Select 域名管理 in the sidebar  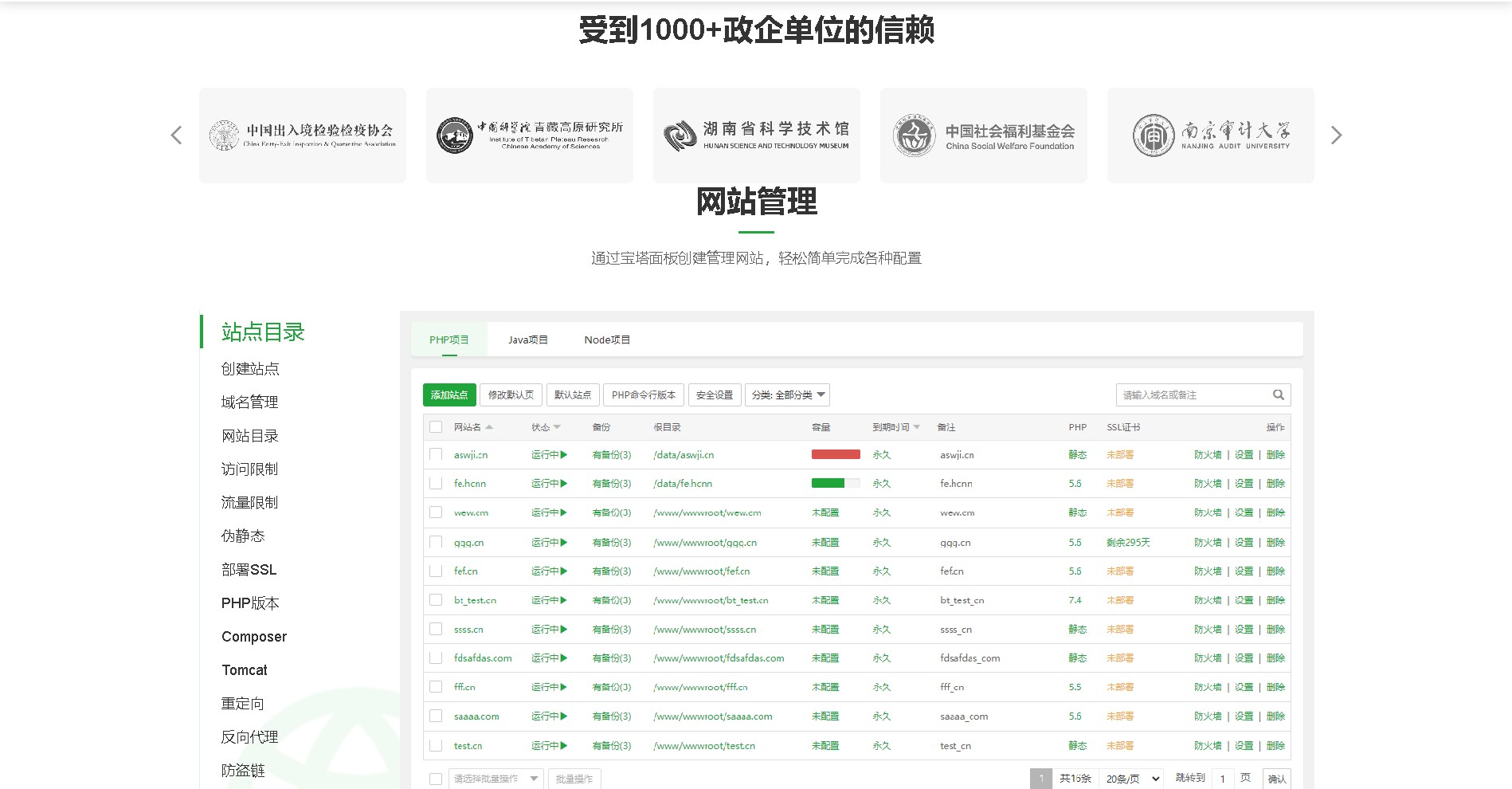(250, 402)
